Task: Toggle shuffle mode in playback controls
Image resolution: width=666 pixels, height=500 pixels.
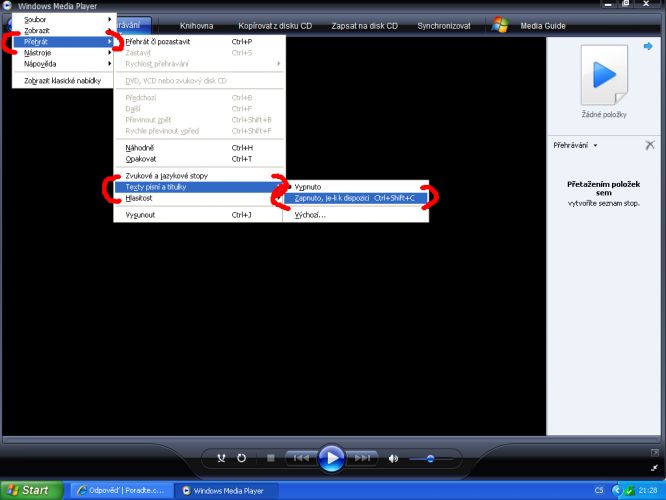Action: [x=221, y=458]
